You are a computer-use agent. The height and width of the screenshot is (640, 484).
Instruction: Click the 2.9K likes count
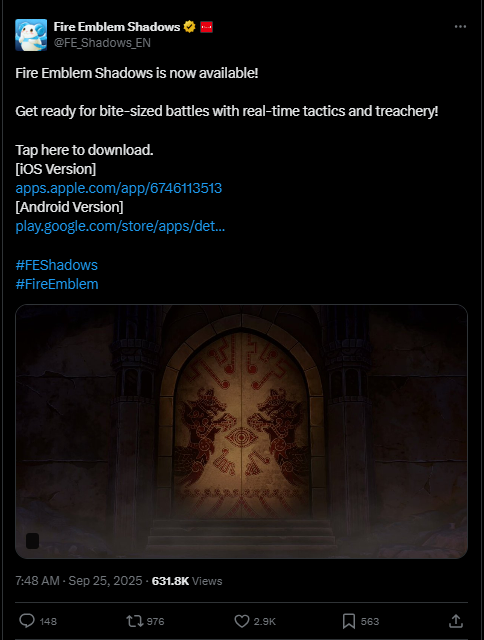pyautogui.click(x=264, y=621)
